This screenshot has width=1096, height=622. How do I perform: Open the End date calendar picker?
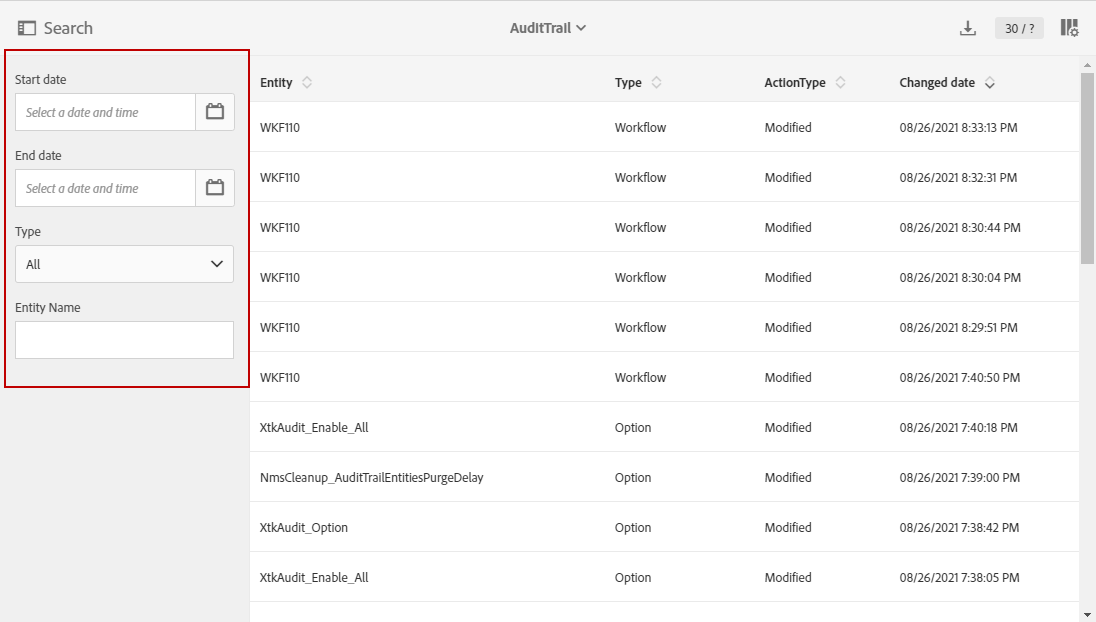point(215,188)
